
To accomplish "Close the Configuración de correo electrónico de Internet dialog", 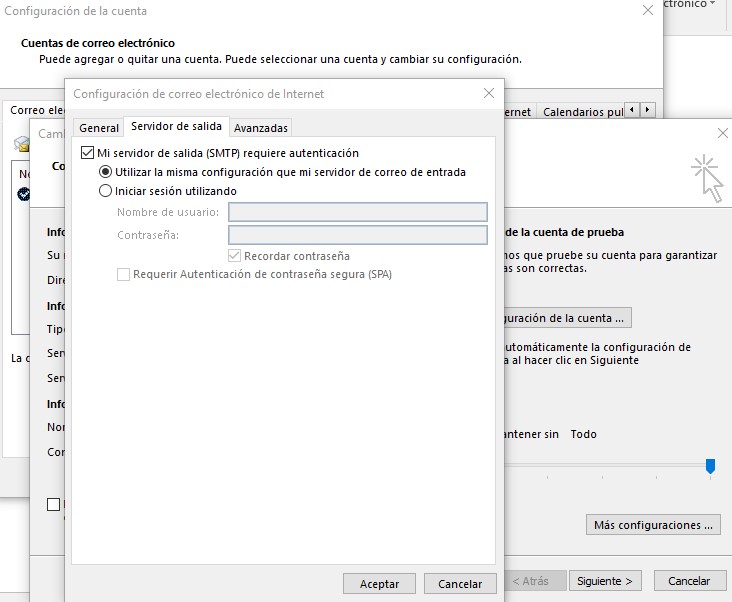I will pyautogui.click(x=489, y=93).
